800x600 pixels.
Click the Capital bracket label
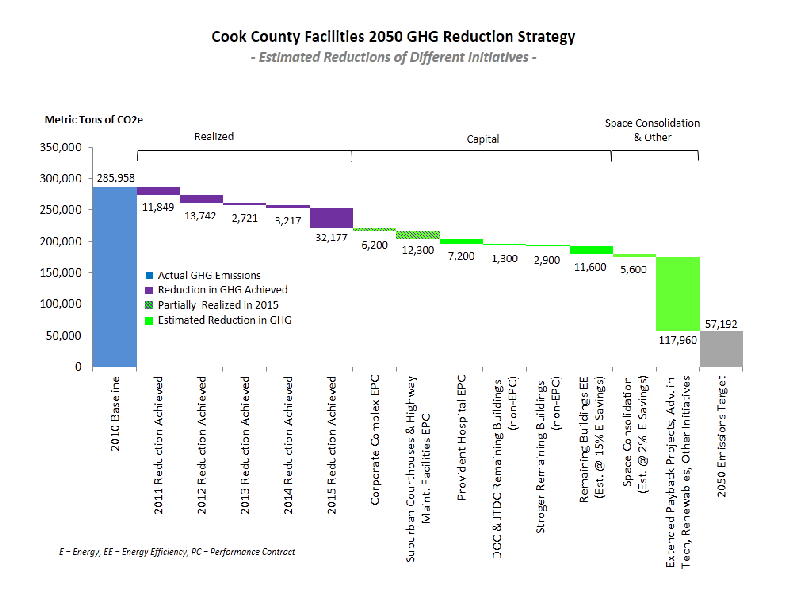(x=483, y=139)
